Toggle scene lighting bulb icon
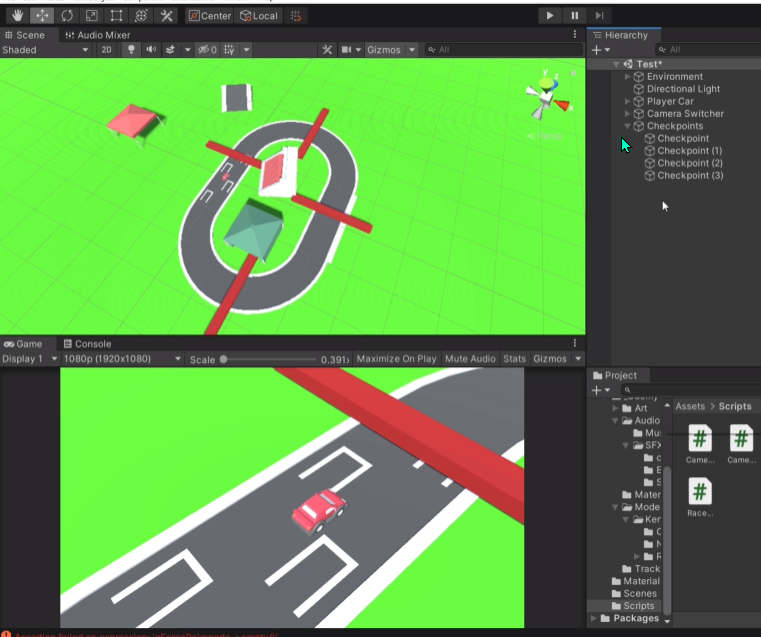The image size is (761, 637). [x=131, y=49]
